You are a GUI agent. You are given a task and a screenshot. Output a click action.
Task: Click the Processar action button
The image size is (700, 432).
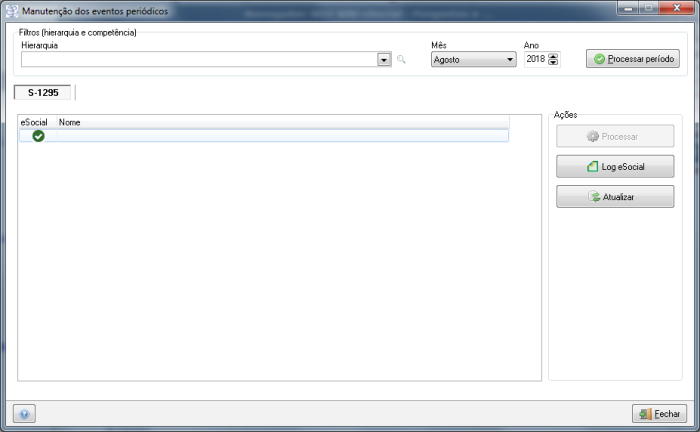click(x=615, y=136)
